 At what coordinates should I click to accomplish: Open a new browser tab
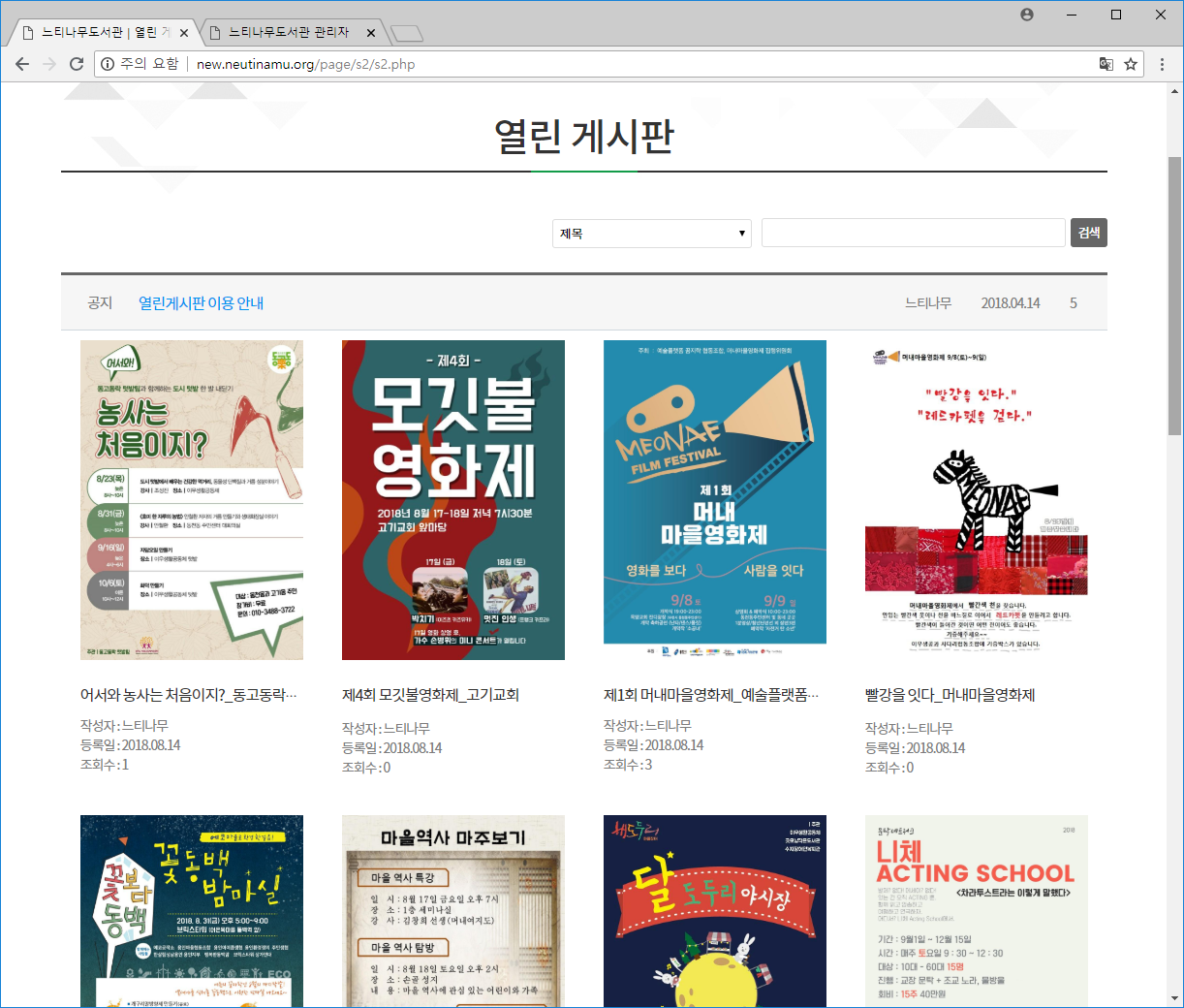(x=407, y=34)
